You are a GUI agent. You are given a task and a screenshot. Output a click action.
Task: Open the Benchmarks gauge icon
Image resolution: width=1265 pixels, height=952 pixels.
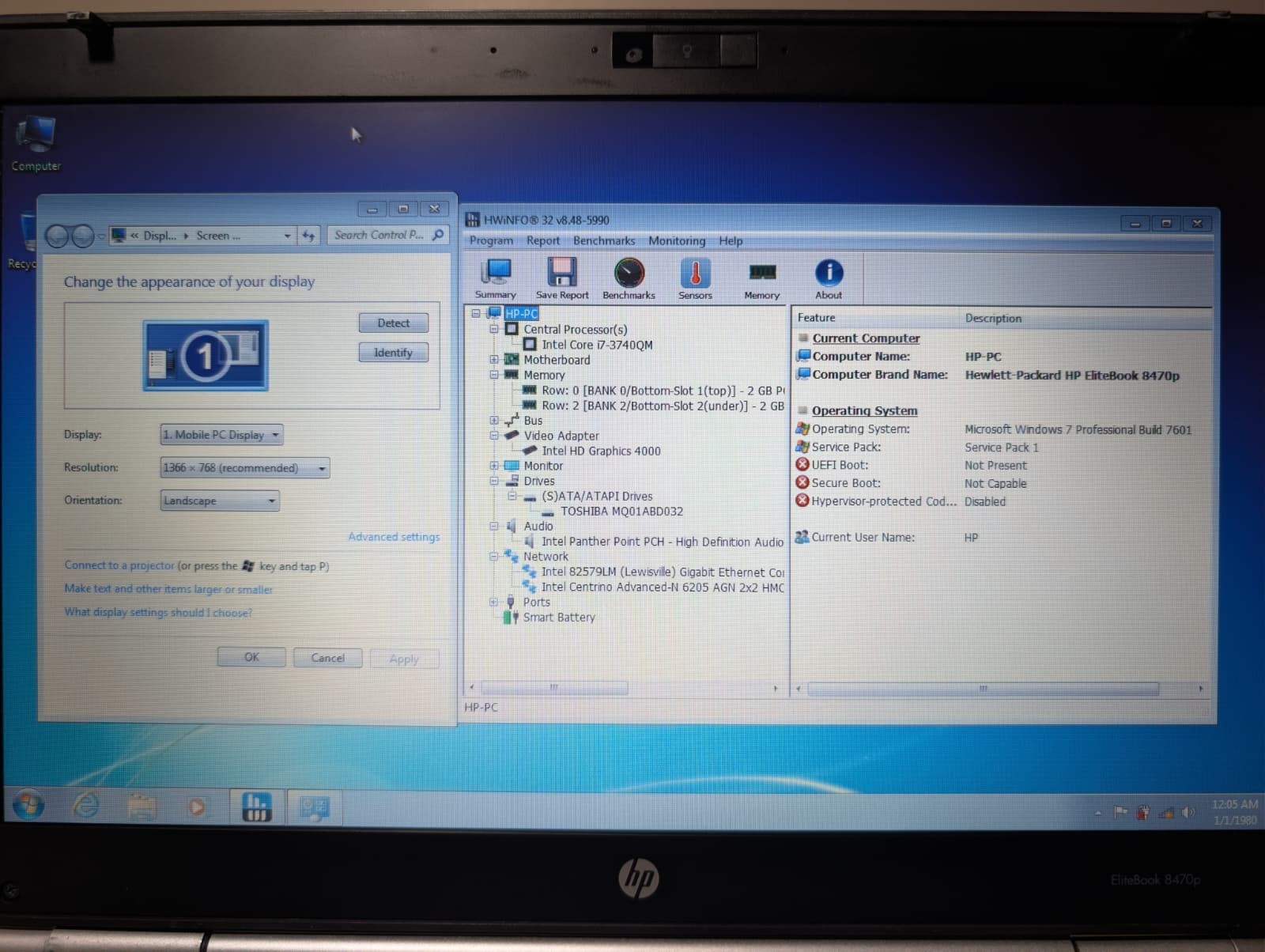pos(629,279)
